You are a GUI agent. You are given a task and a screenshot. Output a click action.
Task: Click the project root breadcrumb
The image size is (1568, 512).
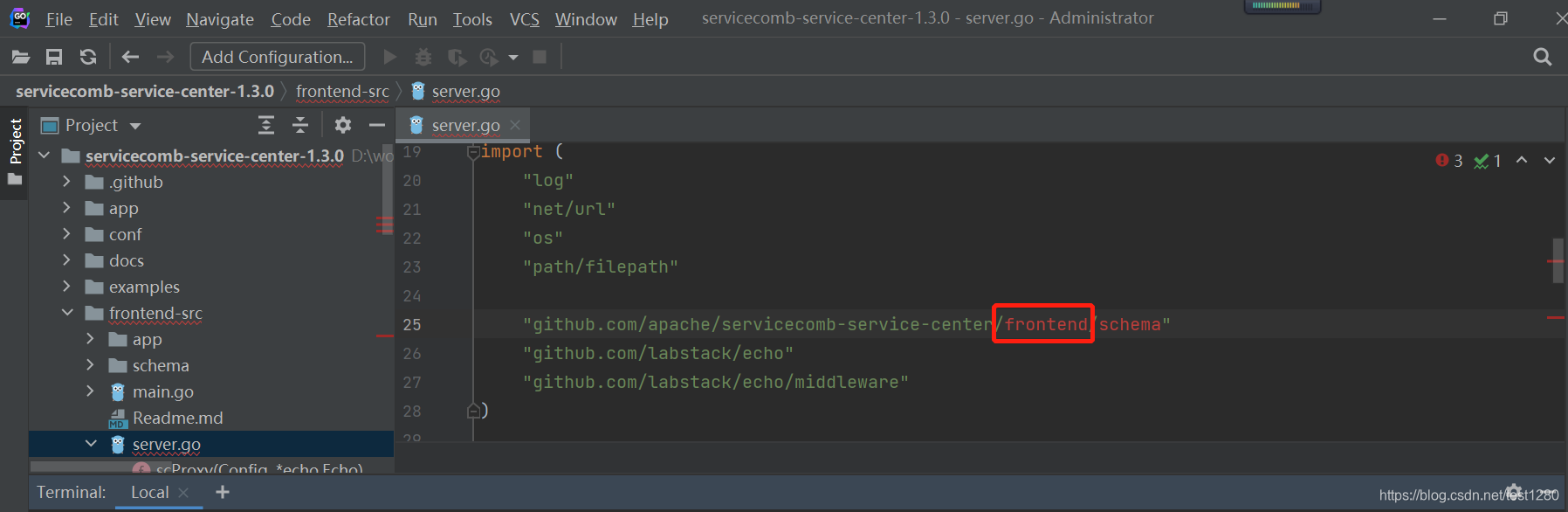pos(145,91)
